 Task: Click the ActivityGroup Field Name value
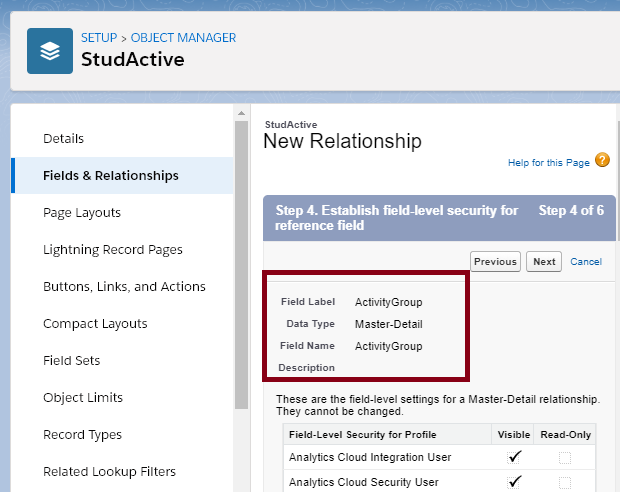(x=389, y=346)
